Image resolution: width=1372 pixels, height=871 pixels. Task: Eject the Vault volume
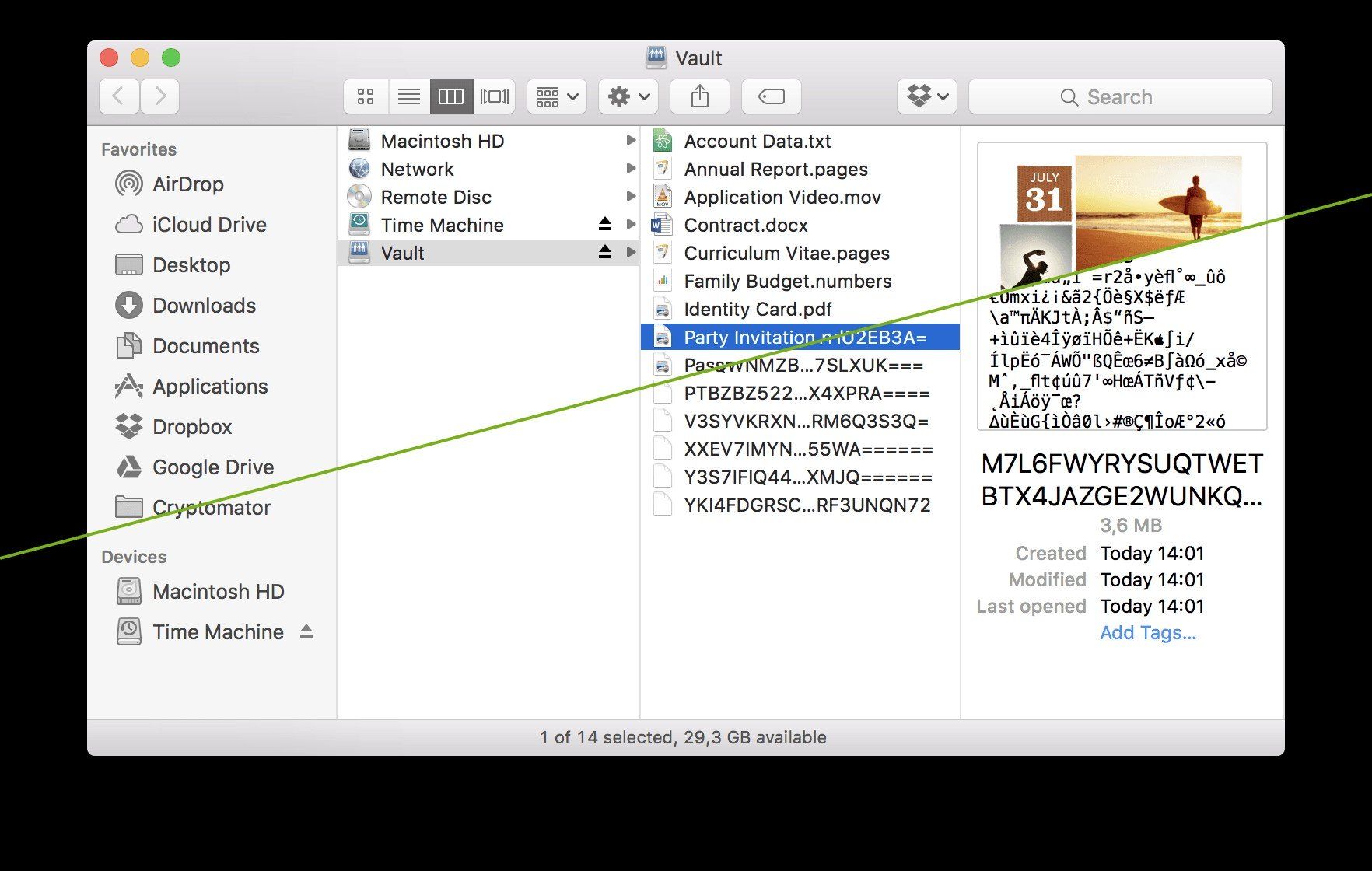tap(605, 252)
